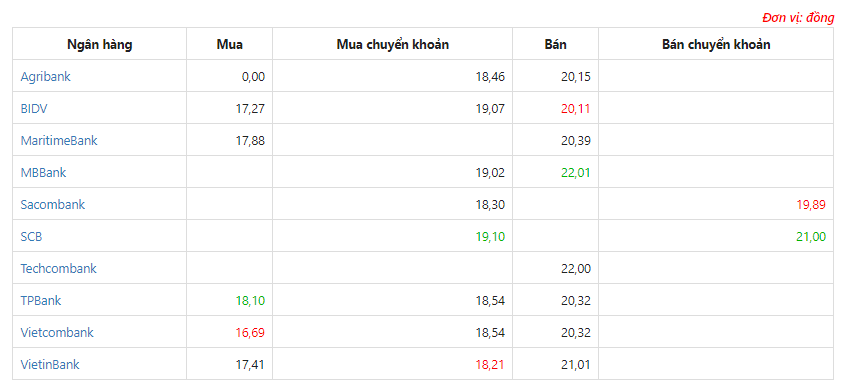This screenshot has width=844, height=389.
Task: Open the MBBank link
Action: (x=44, y=173)
